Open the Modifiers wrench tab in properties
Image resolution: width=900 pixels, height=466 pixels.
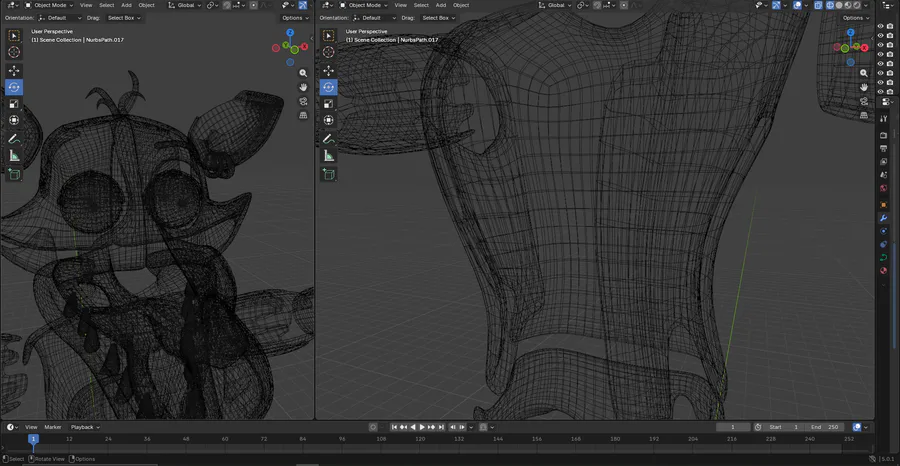pyautogui.click(x=884, y=218)
